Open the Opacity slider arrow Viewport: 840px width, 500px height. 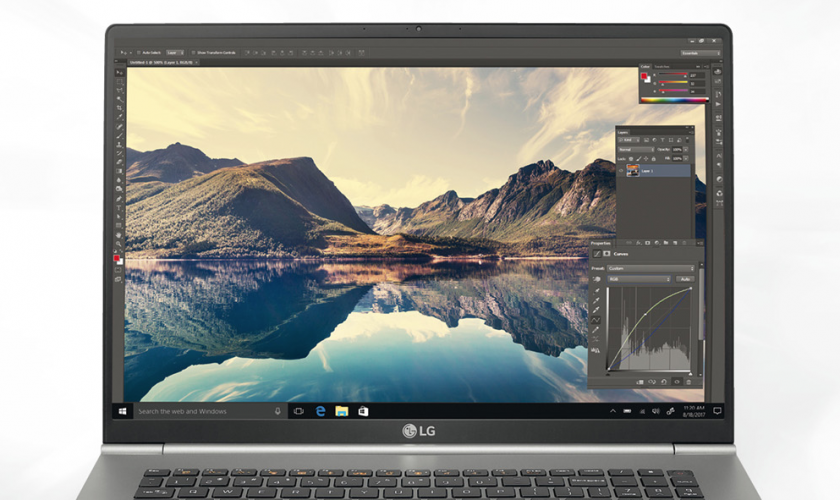686,150
